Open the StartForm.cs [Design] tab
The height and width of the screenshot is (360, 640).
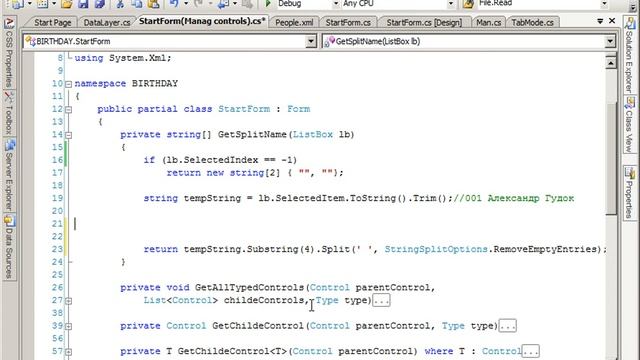pos(424,22)
